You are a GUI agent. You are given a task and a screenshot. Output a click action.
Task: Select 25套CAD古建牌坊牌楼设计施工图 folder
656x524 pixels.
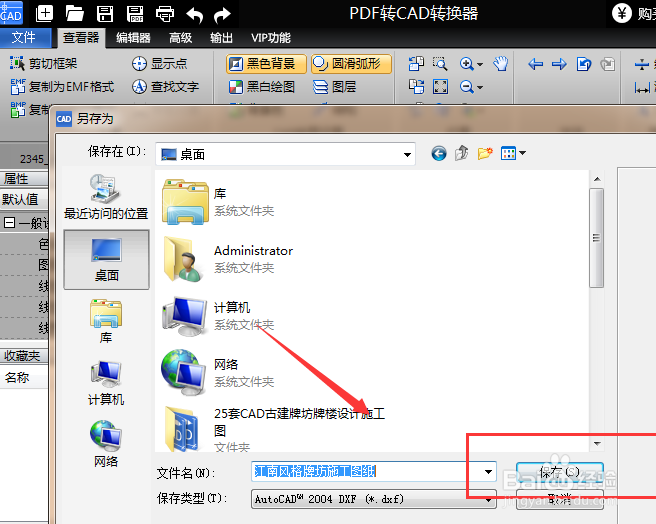point(274,429)
